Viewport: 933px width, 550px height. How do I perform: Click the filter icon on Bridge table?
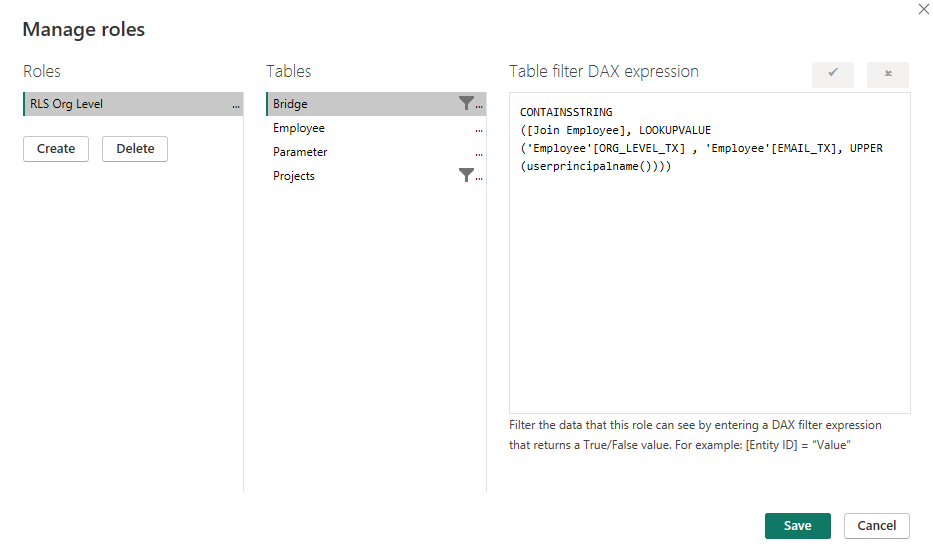point(466,103)
